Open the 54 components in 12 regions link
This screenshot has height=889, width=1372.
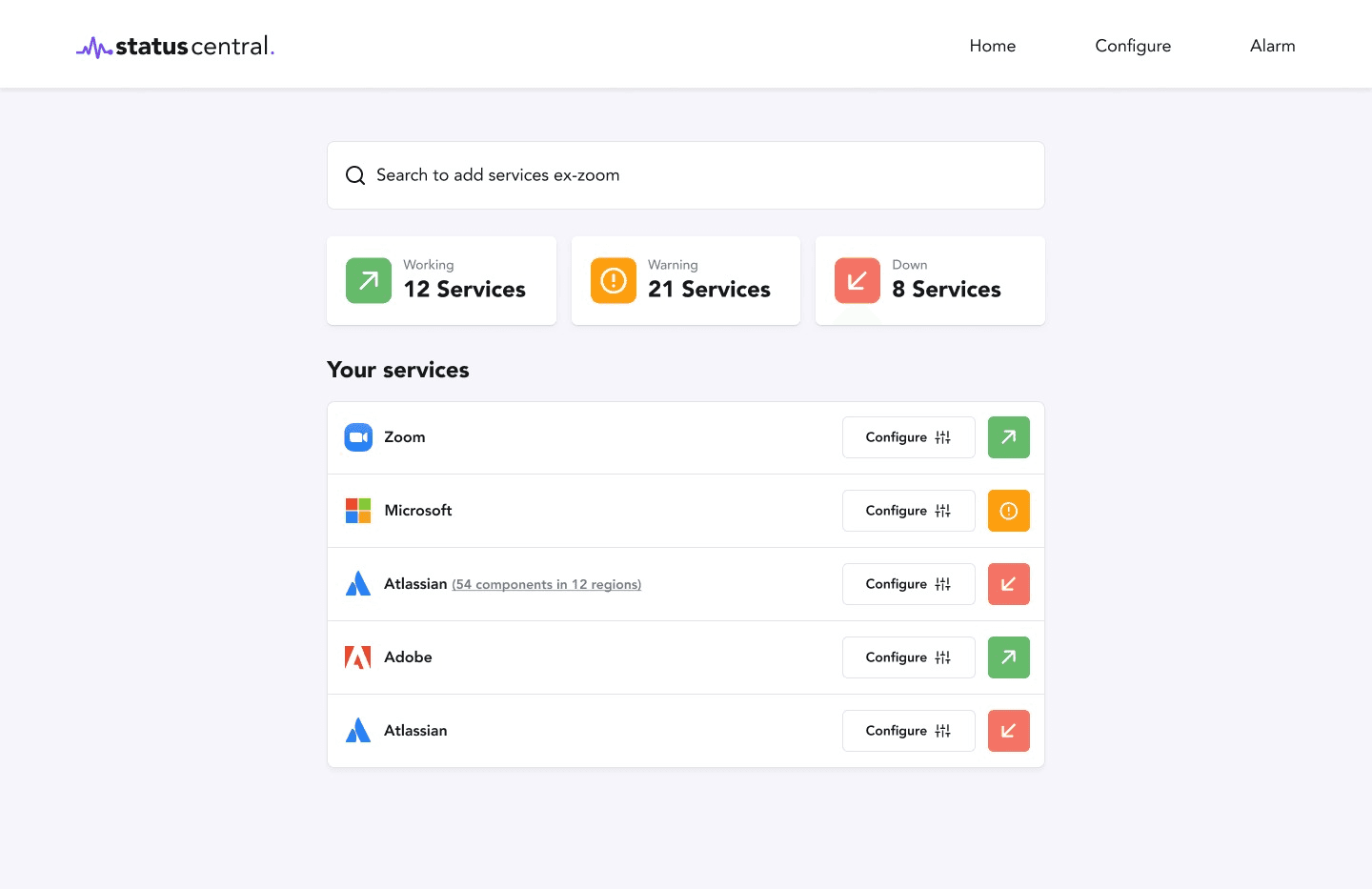tap(546, 583)
